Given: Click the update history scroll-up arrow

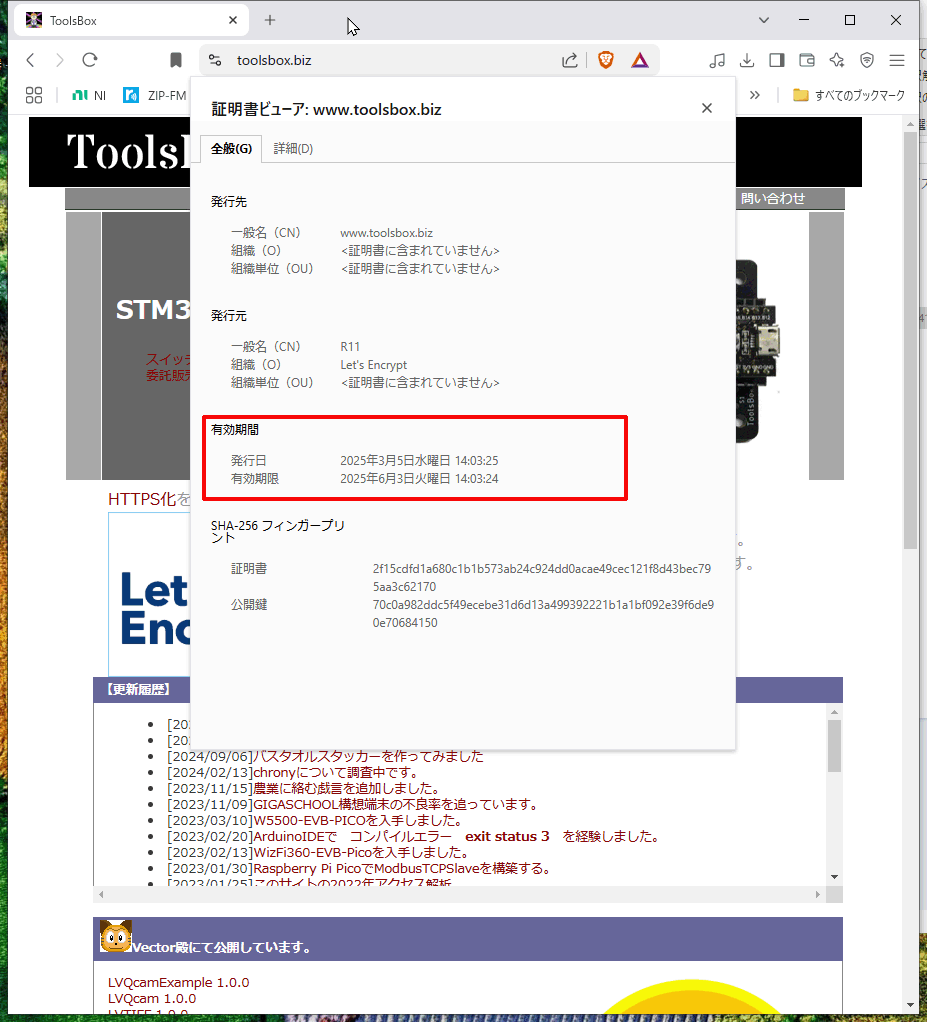Looking at the screenshot, I should click(x=834, y=712).
